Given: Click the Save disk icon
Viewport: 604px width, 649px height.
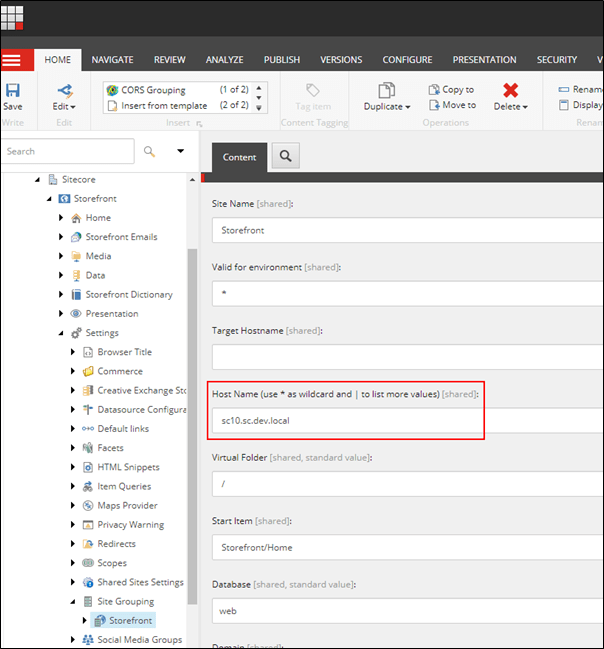Looking at the screenshot, I should click(x=12, y=90).
